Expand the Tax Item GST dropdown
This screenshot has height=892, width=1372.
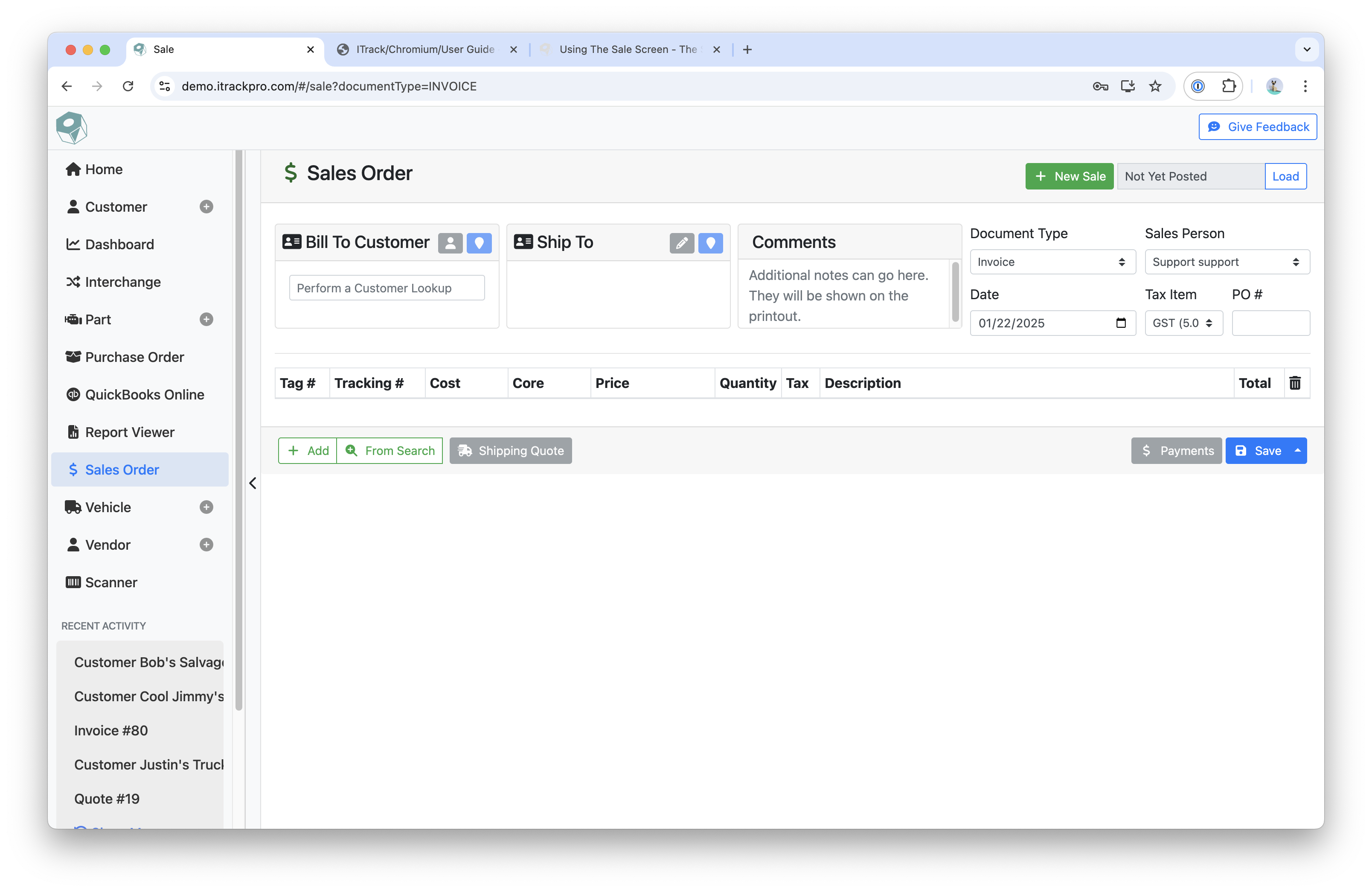tap(1183, 323)
